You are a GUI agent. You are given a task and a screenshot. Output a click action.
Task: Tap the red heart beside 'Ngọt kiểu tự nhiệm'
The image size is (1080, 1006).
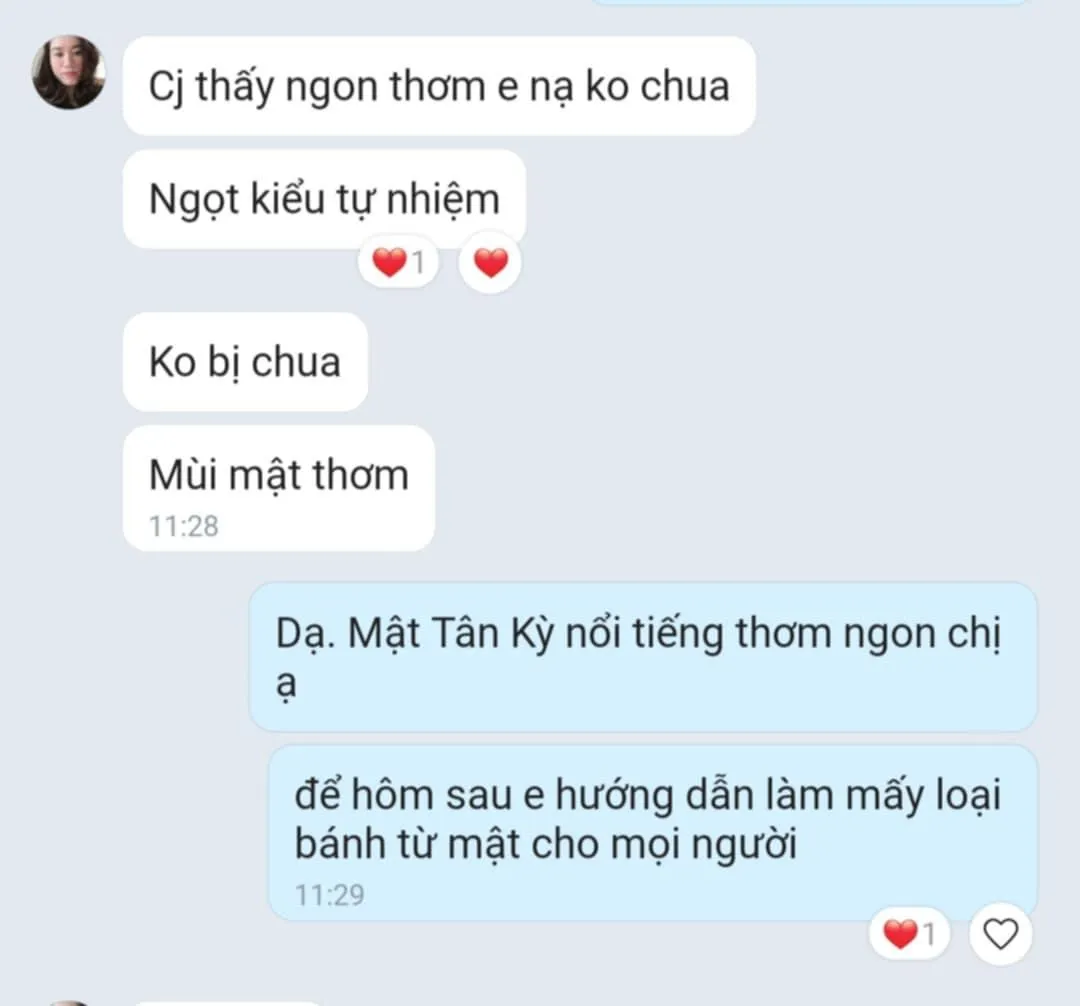[490, 263]
